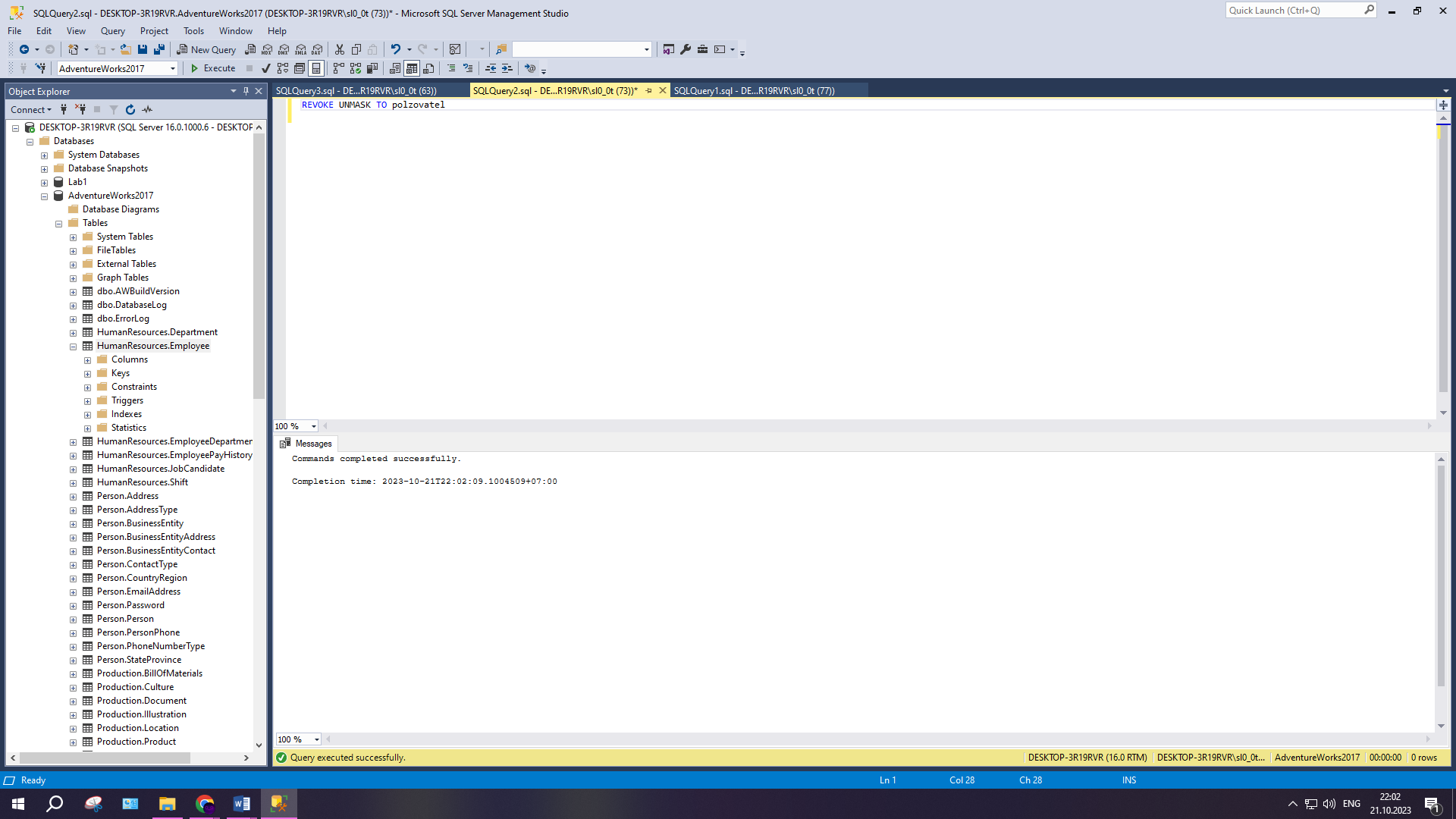Toggle auto-hide pin on Object Explorer
Viewport: 1456px width, 819px height.
(246, 91)
